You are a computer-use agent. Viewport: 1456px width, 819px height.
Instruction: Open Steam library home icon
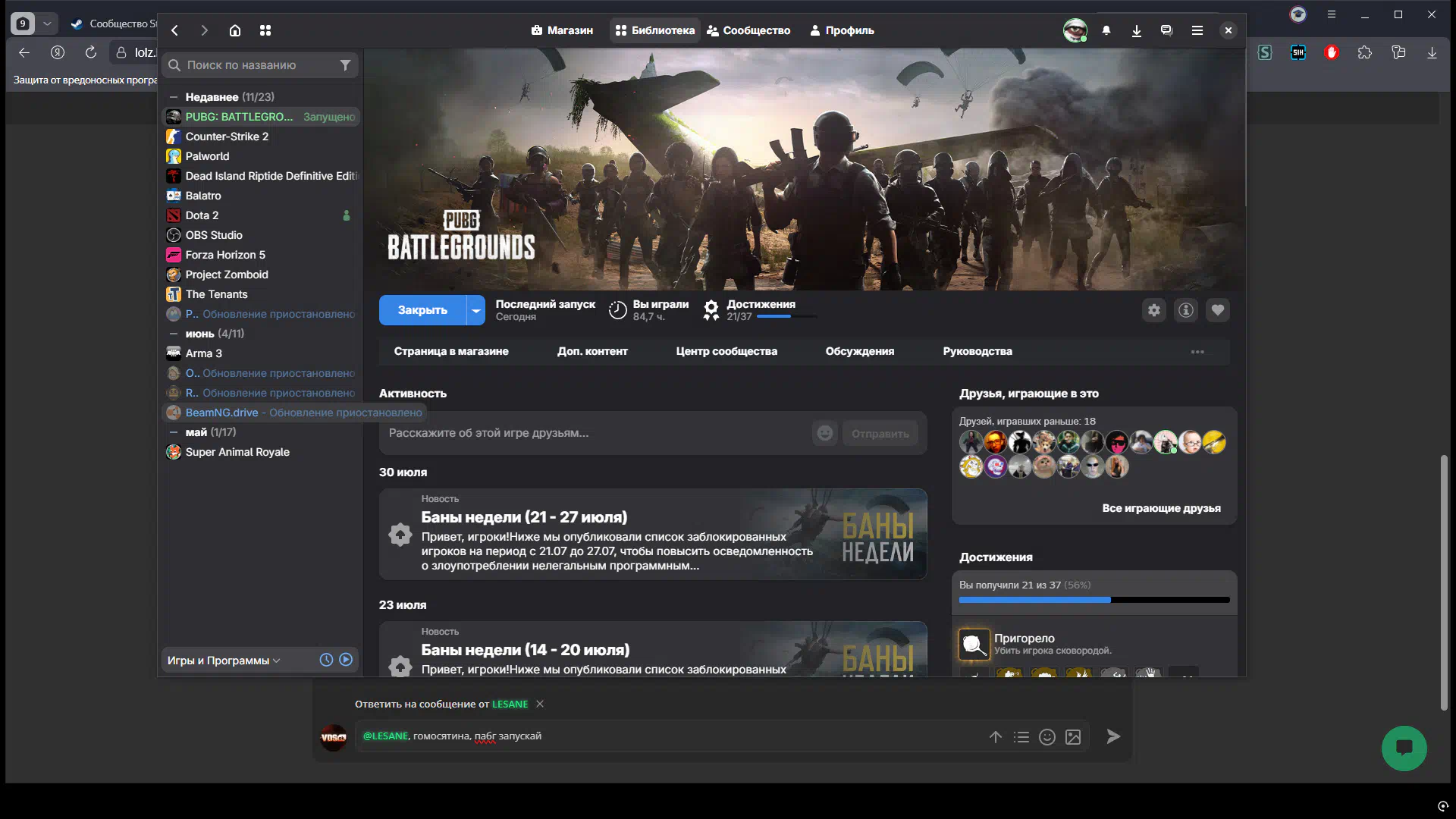235,30
